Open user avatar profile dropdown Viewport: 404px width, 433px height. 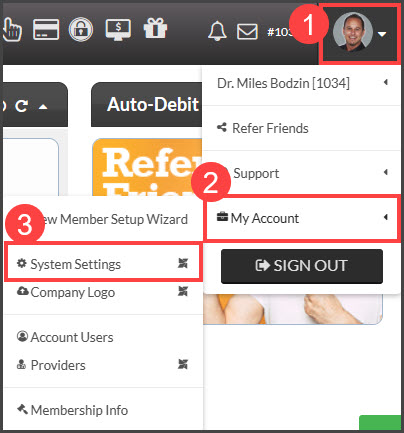[x=359, y=33]
